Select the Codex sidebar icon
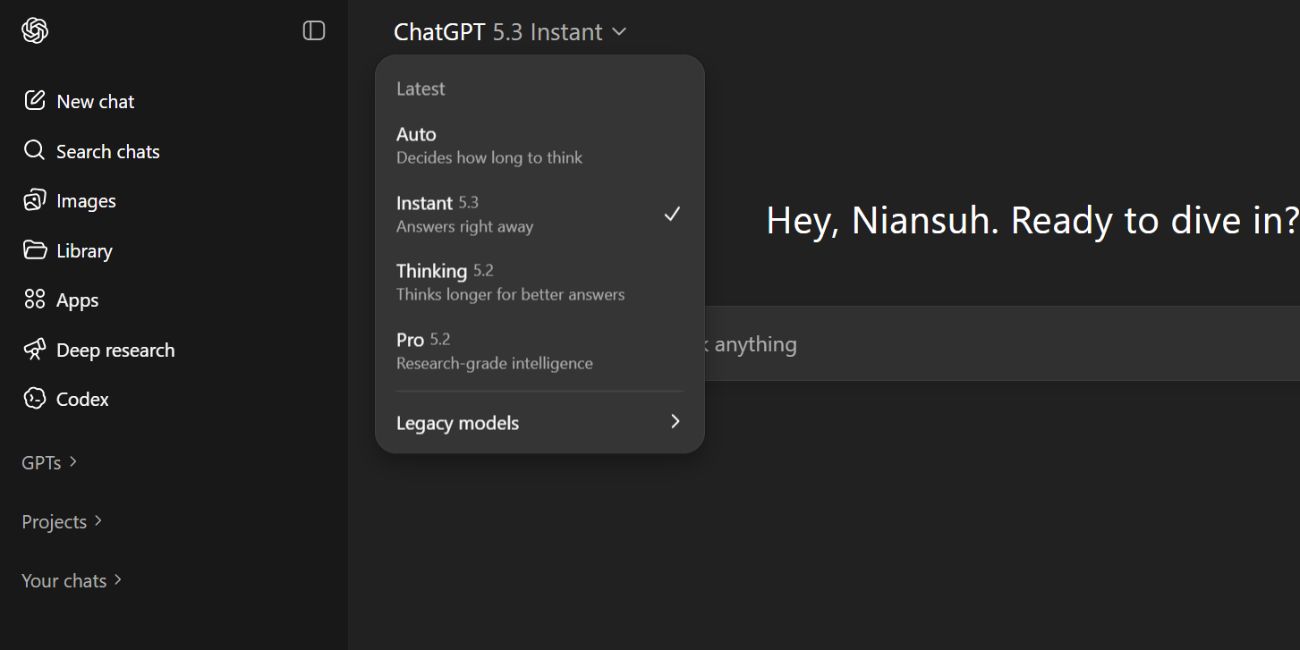The width and height of the screenshot is (1300, 650). pos(34,398)
